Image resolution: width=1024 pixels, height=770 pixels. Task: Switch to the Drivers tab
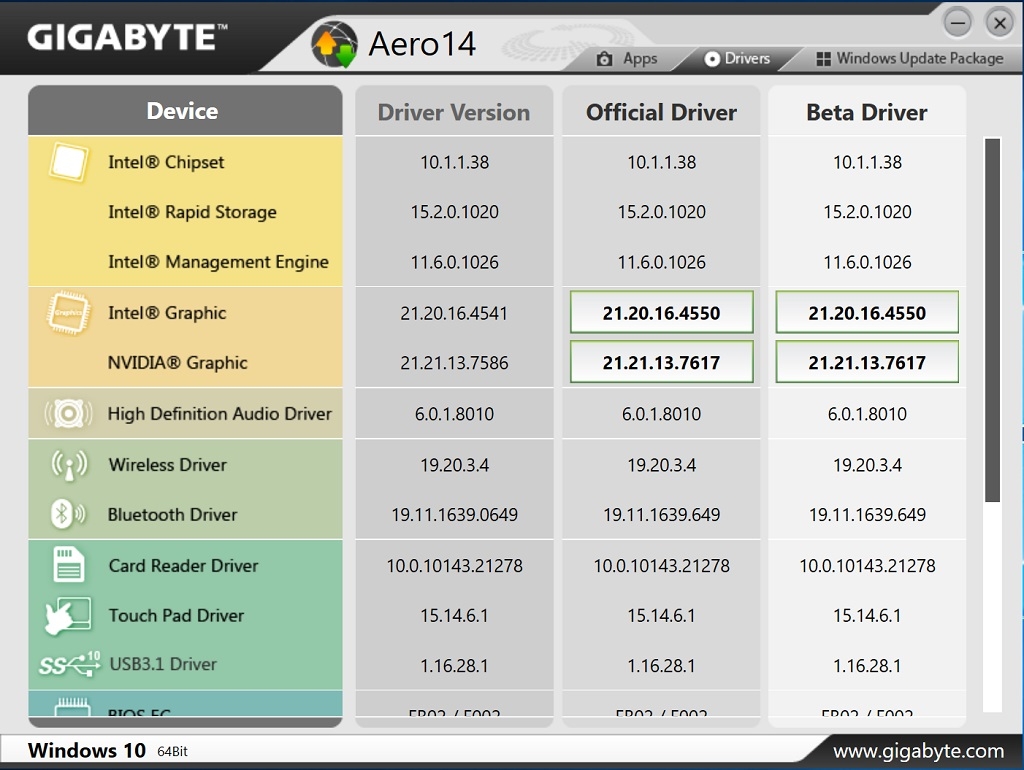coord(737,59)
